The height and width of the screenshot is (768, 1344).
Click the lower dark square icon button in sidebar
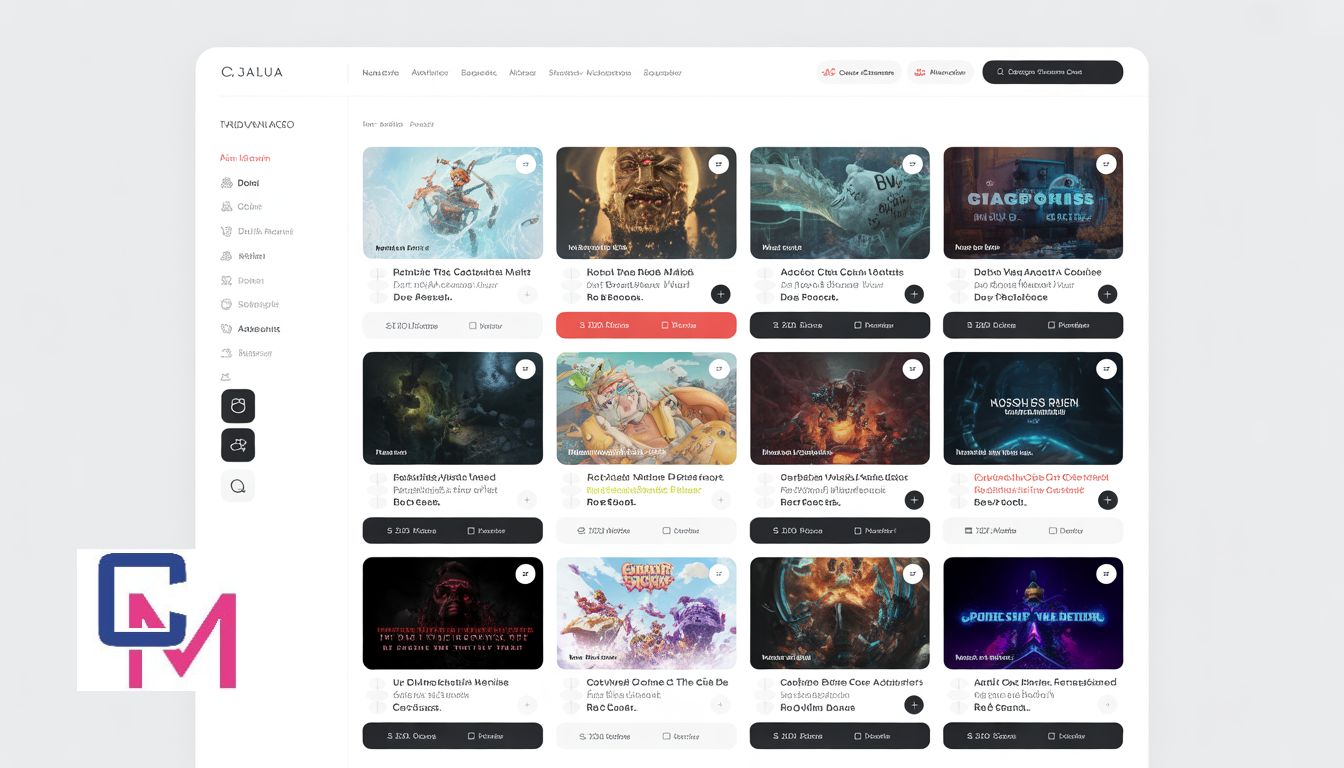238,445
